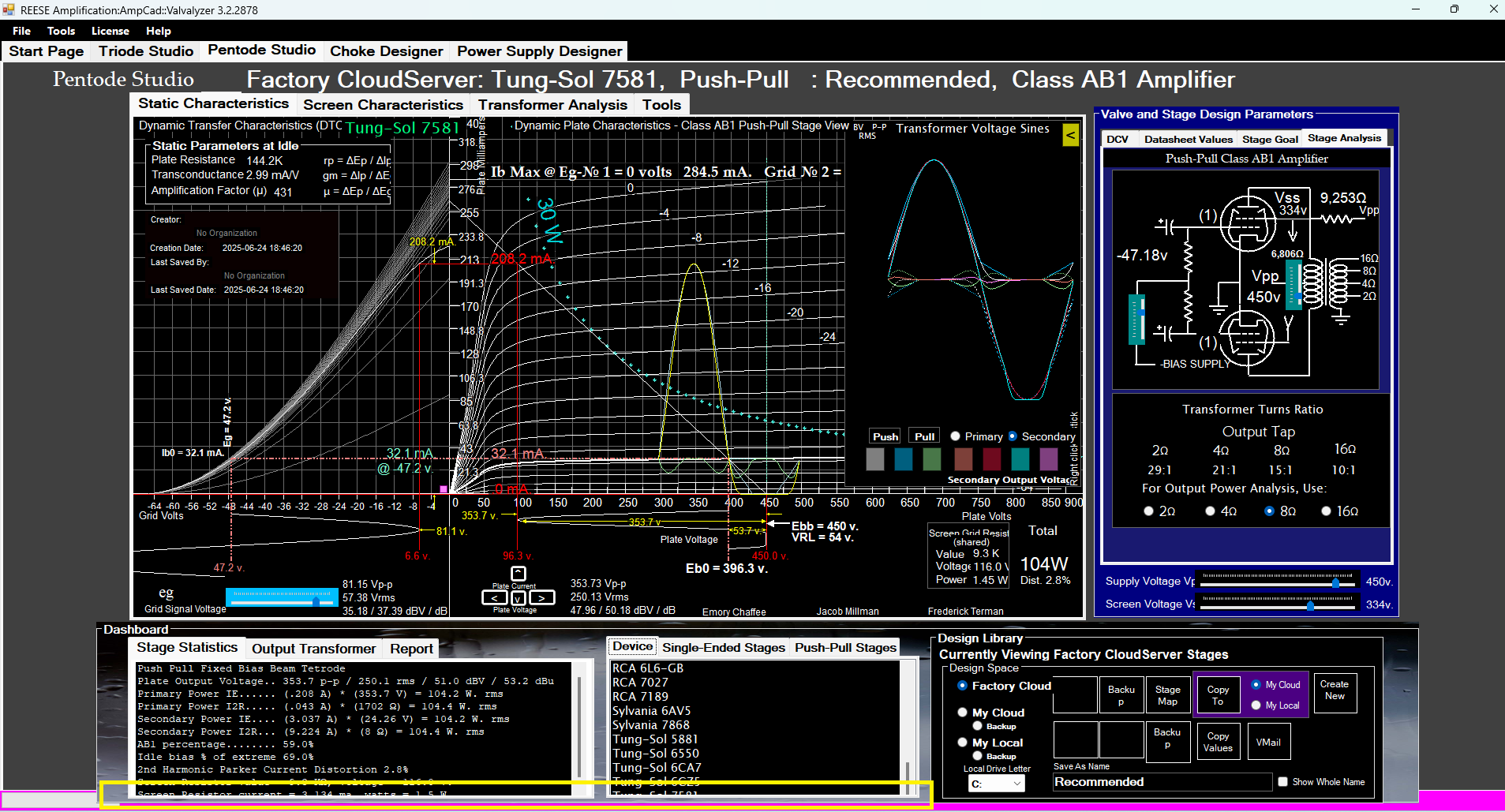
Task: Switch to DCV parameters tab
Action: tap(1118, 139)
